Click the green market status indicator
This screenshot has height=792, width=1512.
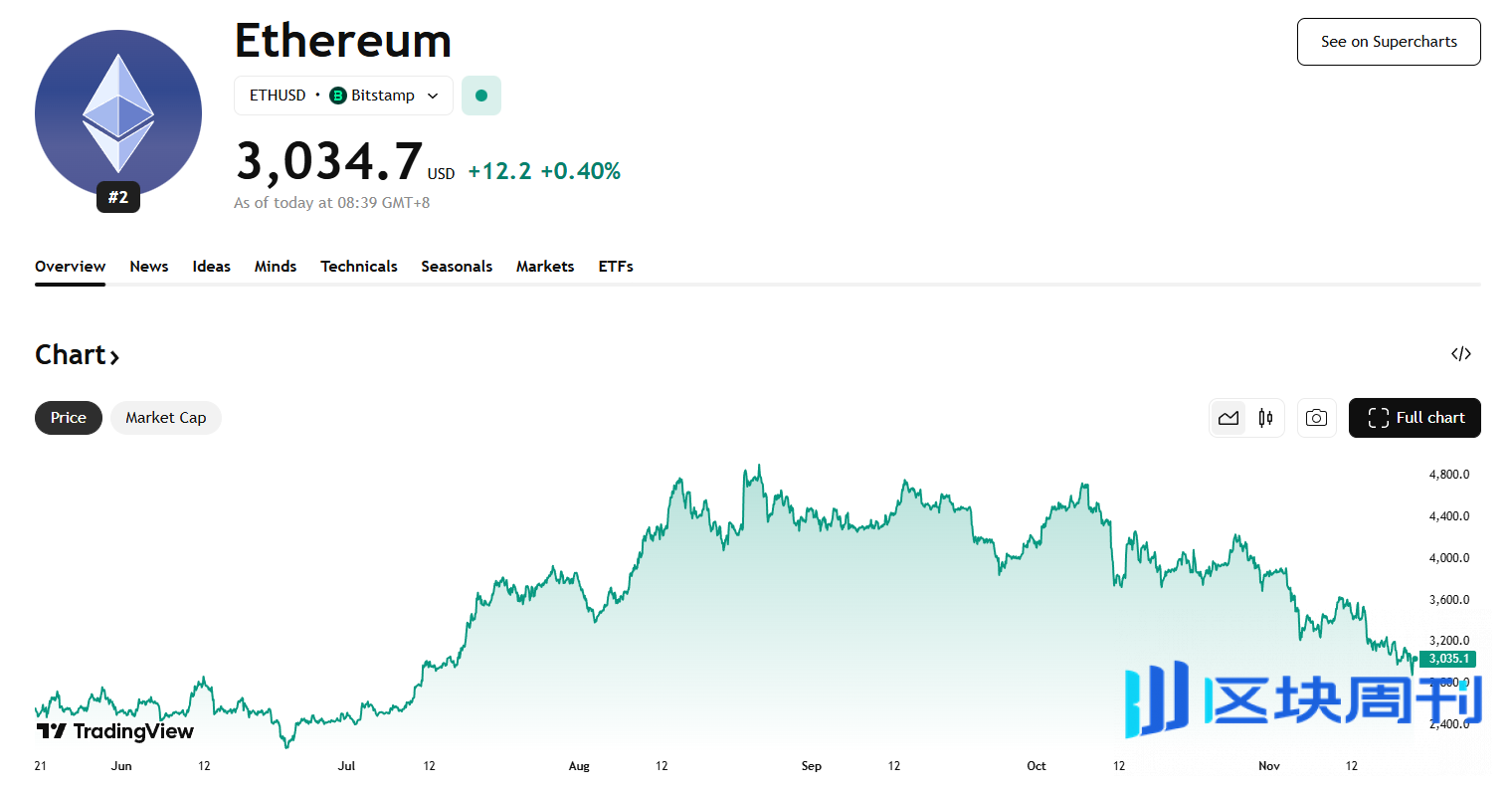[x=481, y=96]
